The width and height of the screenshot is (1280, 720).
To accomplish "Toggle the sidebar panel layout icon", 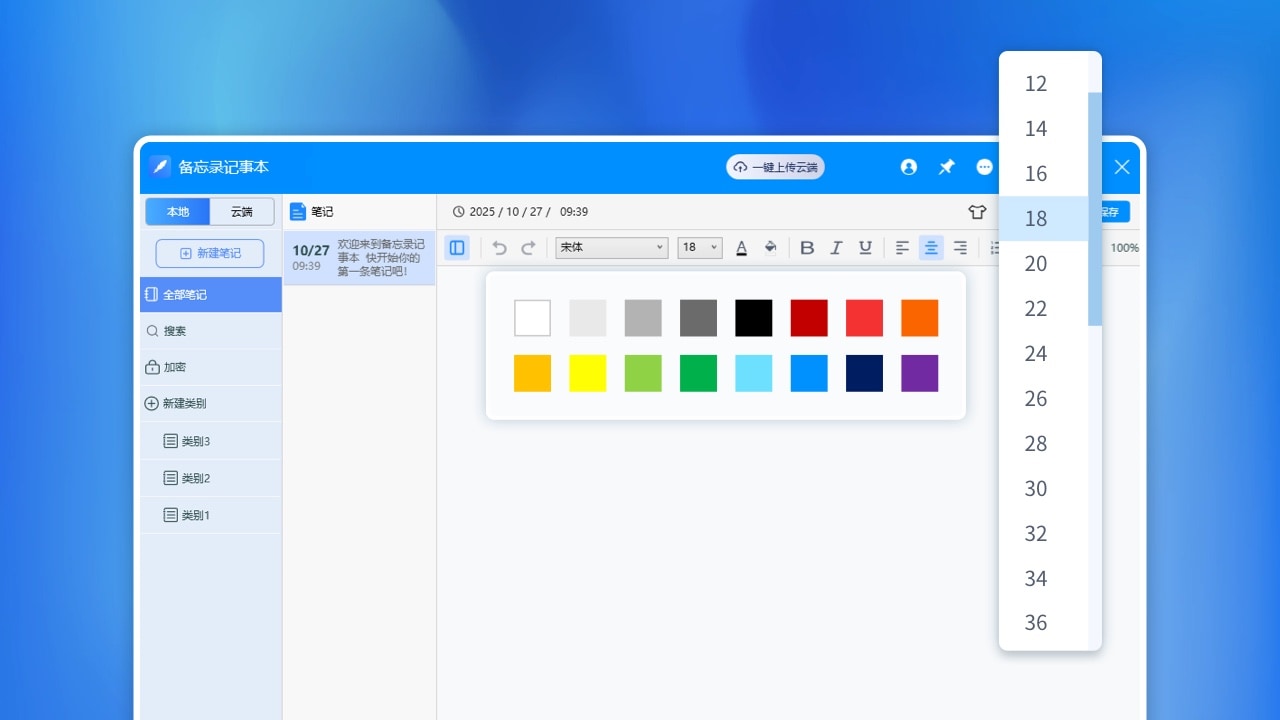I will pos(457,248).
